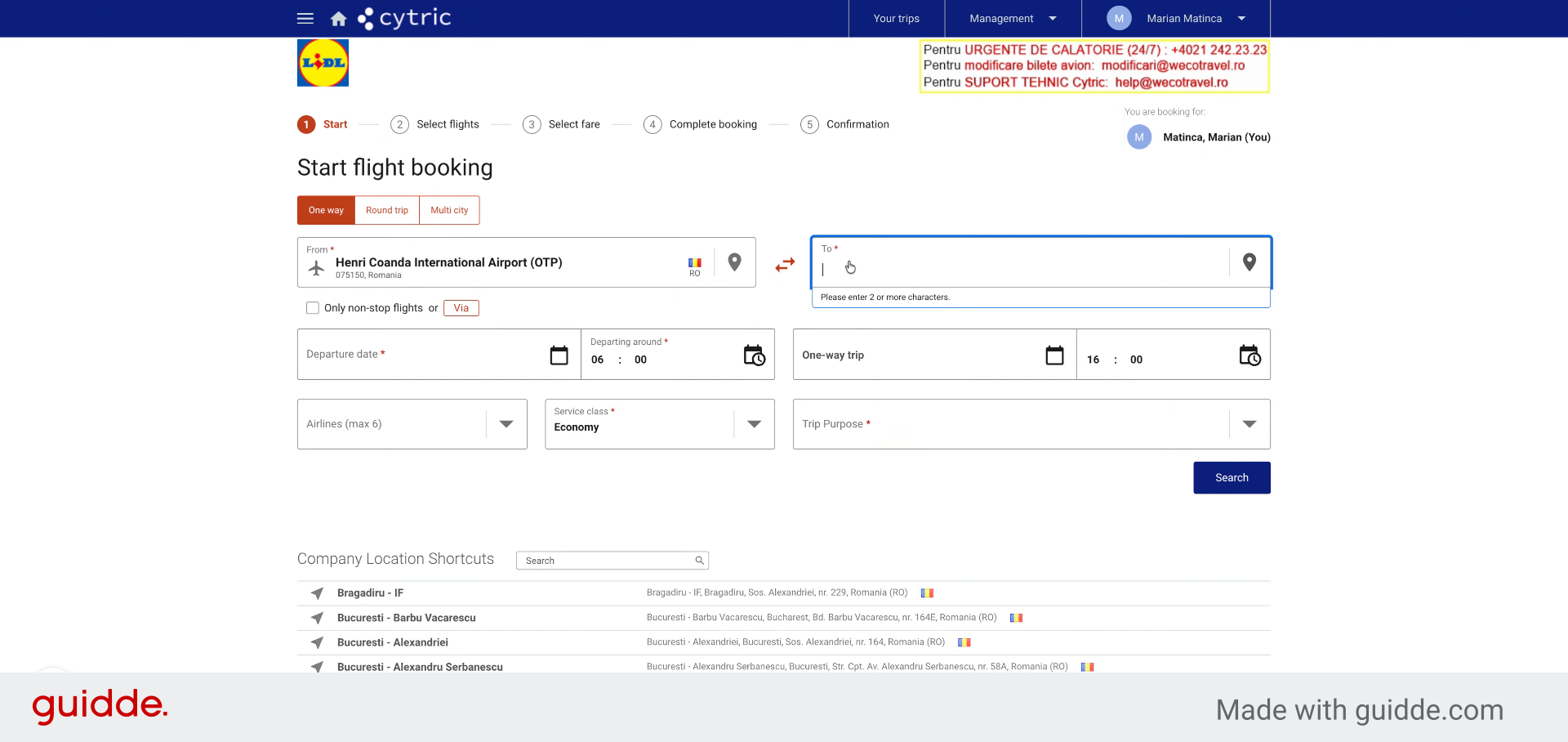The width and height of the screenshot is (1568, 742).
Task: Click the Romanian flag in From field
Action: [695, 263]
